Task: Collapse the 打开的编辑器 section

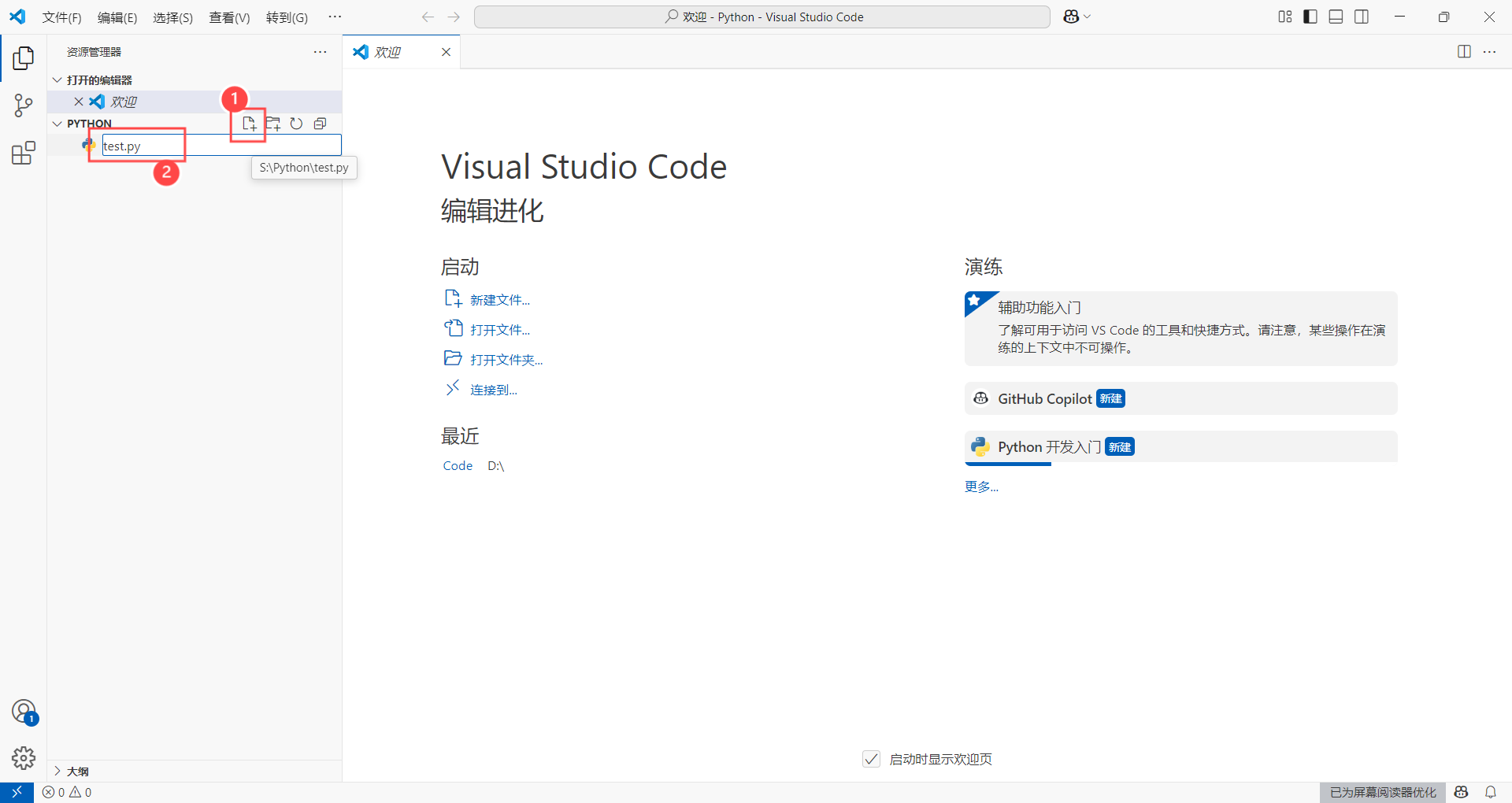Action: pos(56,79)
